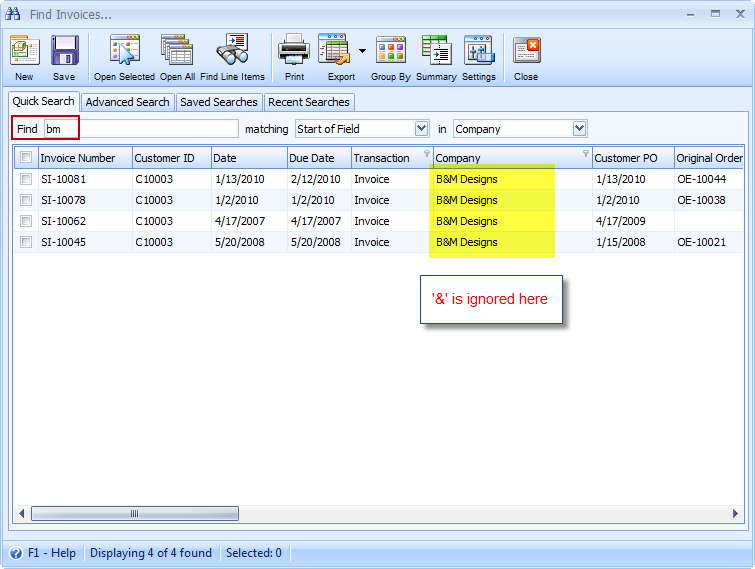Open the matching 'Start of Field' dropdown
The image size is (755, 569).
pyautogui.click(x=421, y=129)
